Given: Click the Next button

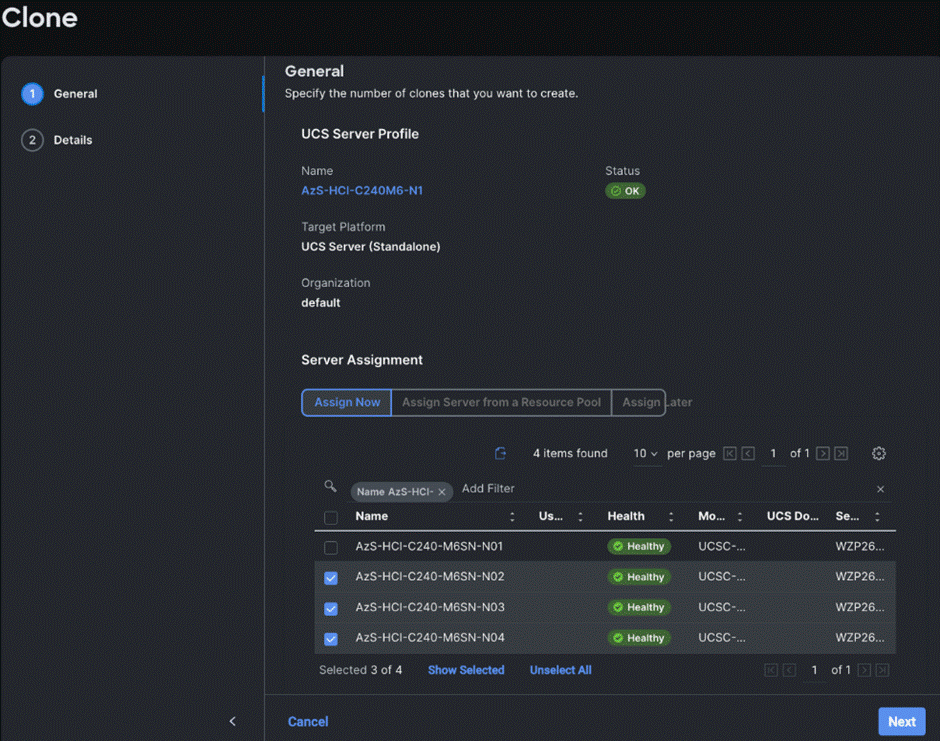Looking at the screenshot, I should pyautogui.click(x=901, y=721).
